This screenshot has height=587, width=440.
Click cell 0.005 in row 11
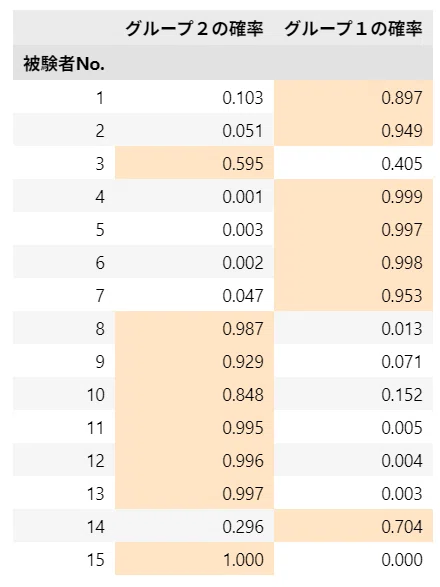(353, 427)
